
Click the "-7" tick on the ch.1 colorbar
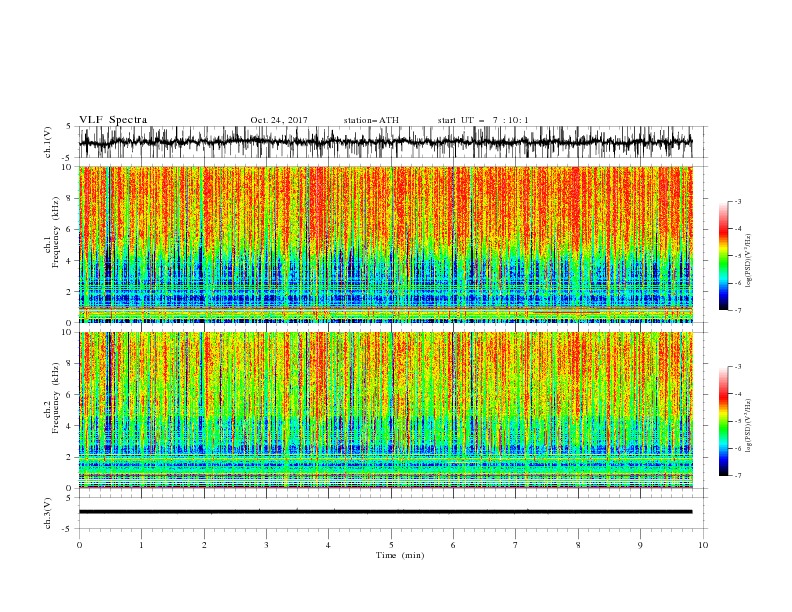pos(737,310)
